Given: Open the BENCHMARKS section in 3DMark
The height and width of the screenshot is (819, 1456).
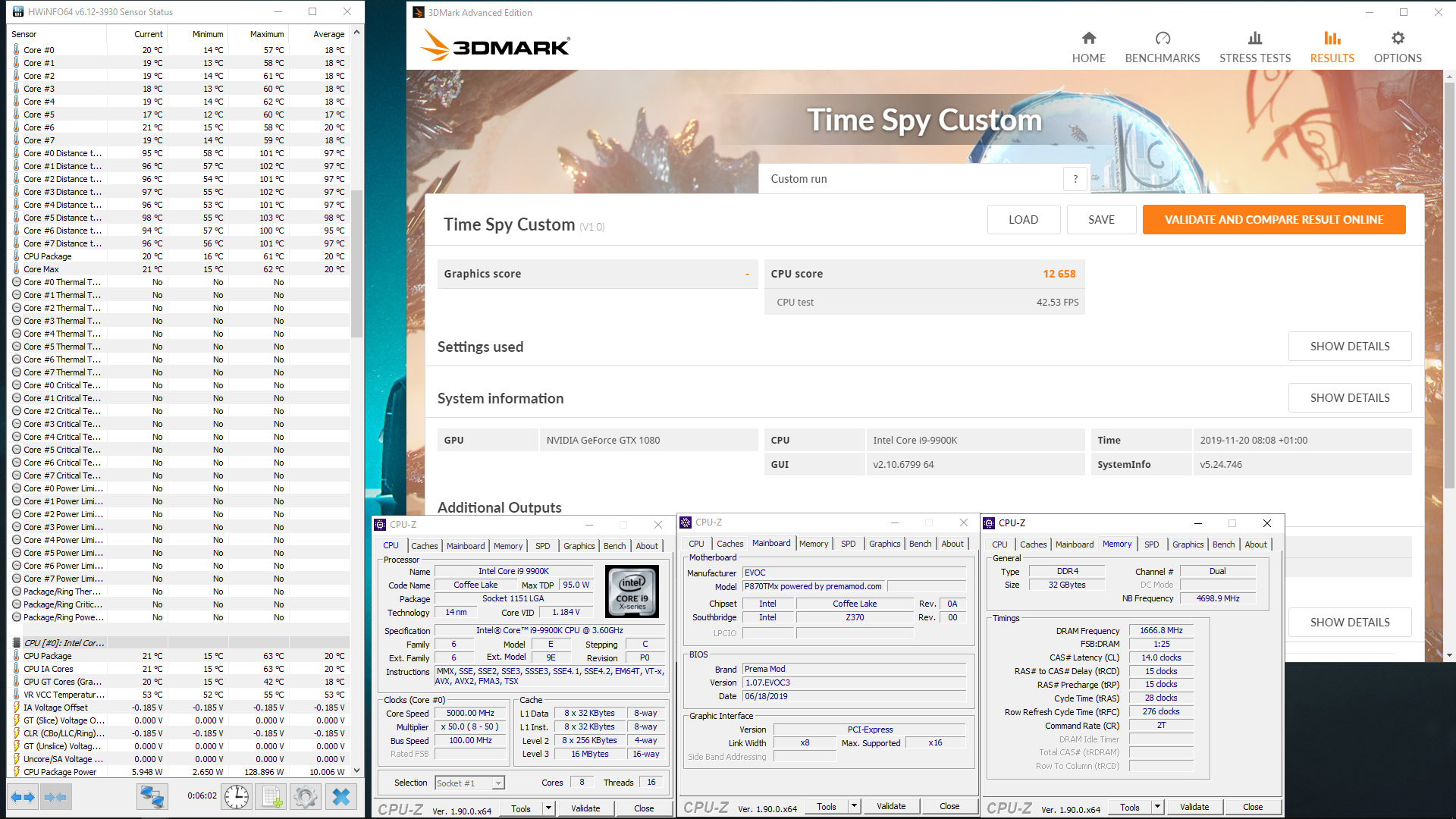Looking at the screenshot, I should point(1162,47).
